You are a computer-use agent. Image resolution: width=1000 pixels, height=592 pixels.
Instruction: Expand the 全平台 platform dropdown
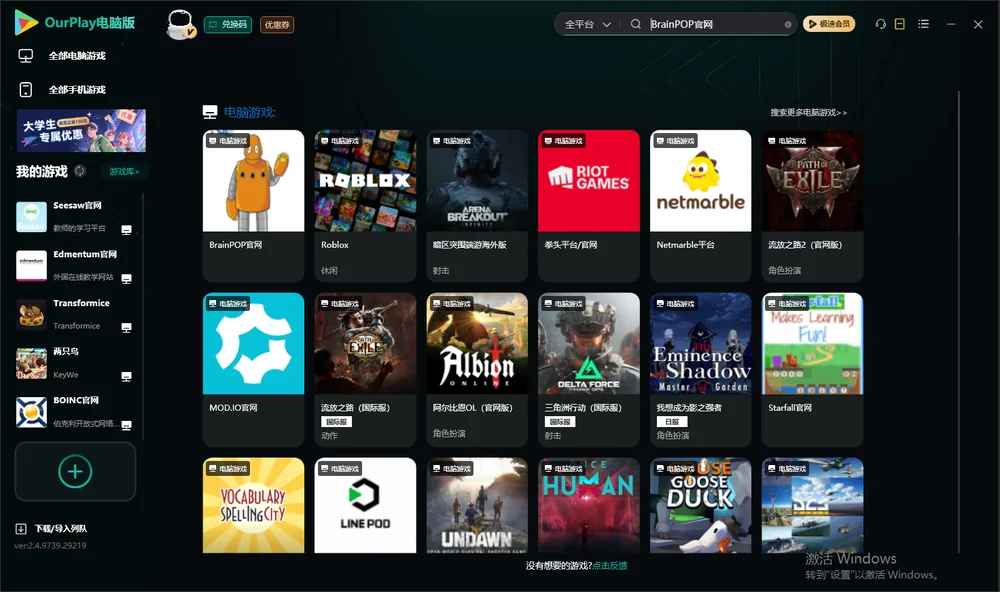587,24
